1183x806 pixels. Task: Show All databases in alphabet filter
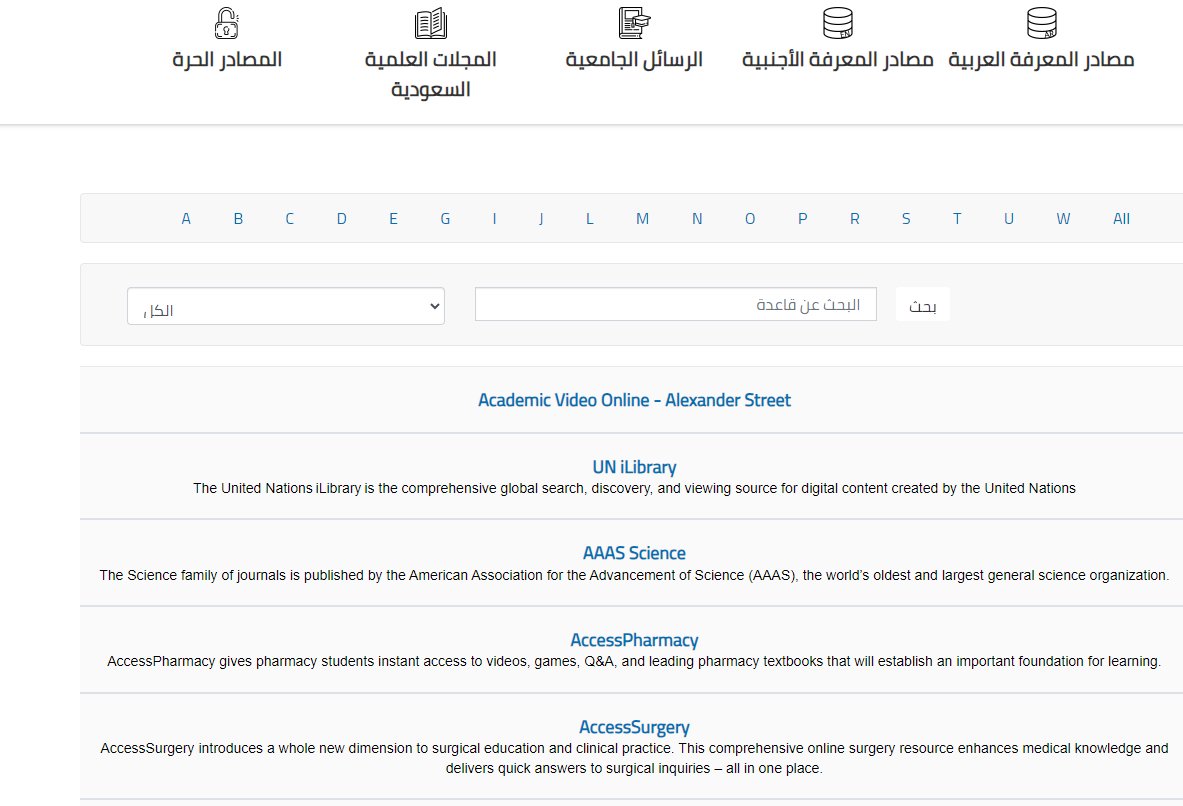pyautogui.click(x=1121, y=219)
